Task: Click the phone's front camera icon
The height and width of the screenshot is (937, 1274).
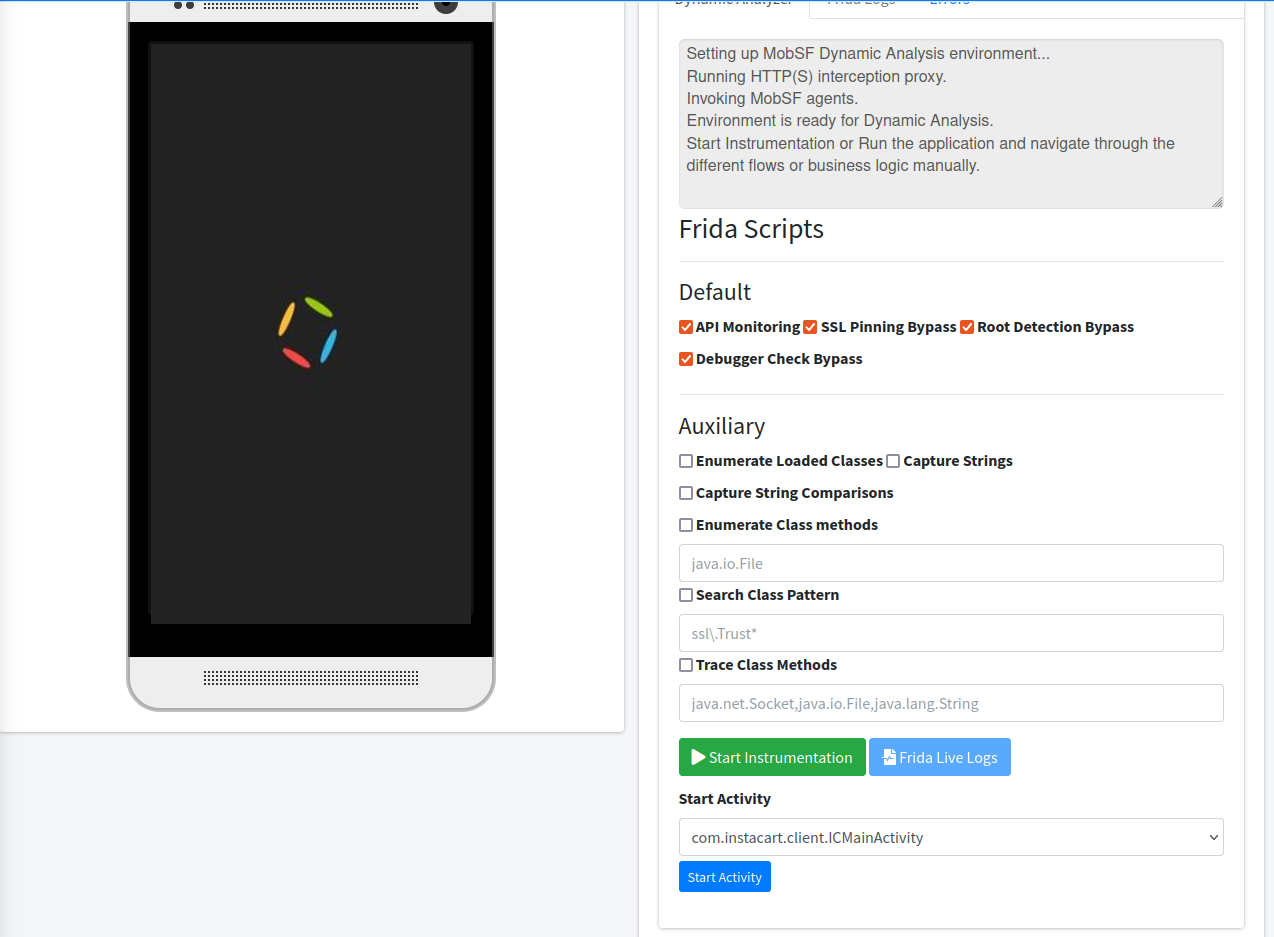Action: point(446,4)
